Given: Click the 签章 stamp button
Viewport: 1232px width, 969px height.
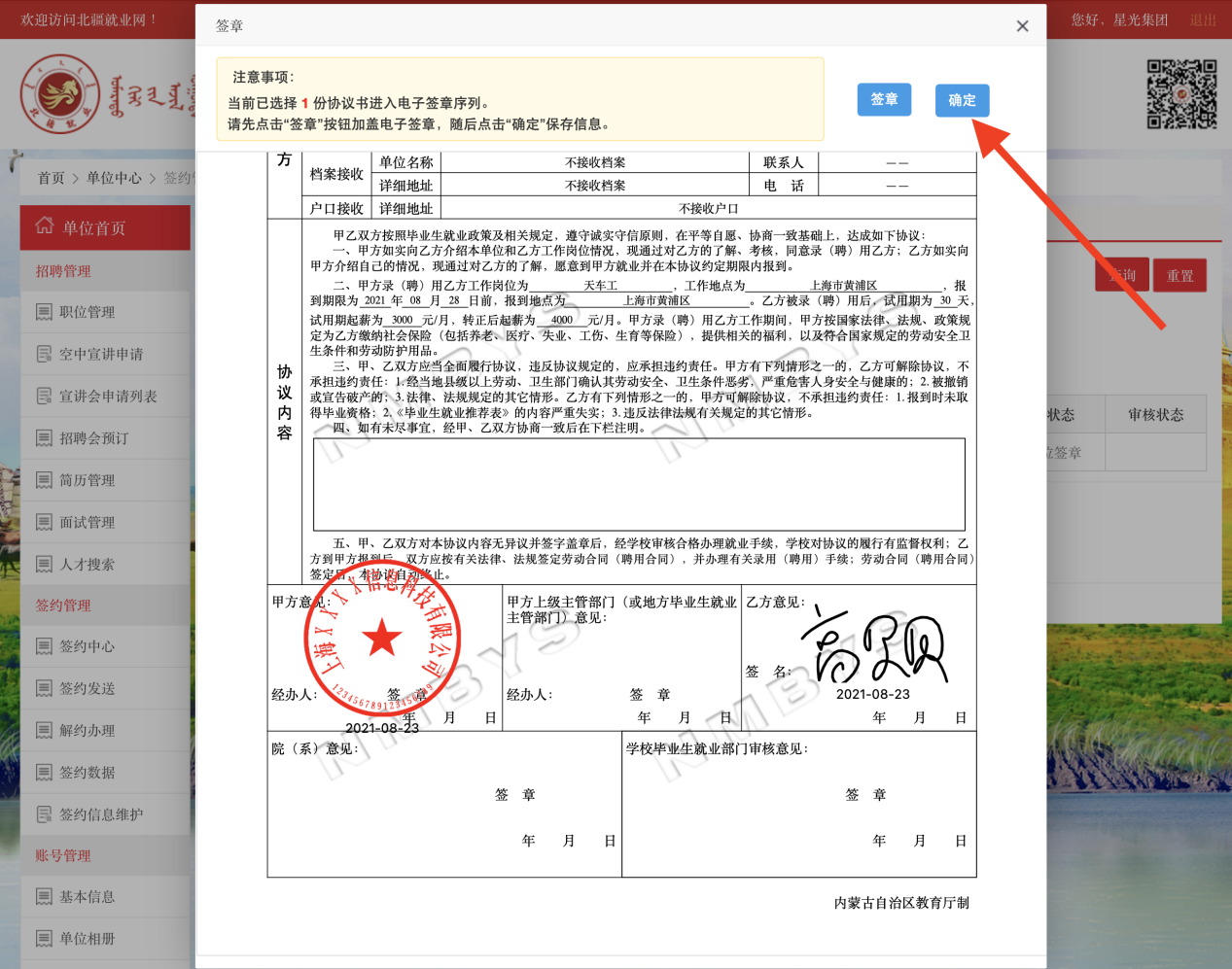Looking at the screenshot, I should [x=884, y=99].
